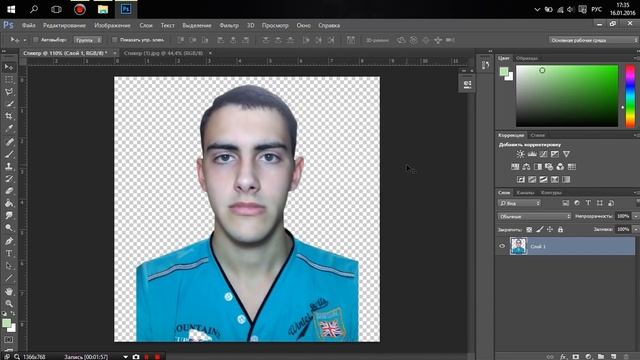The image size is (640, 360).
Task: Select the Hand tool
Action: [9, 291]
